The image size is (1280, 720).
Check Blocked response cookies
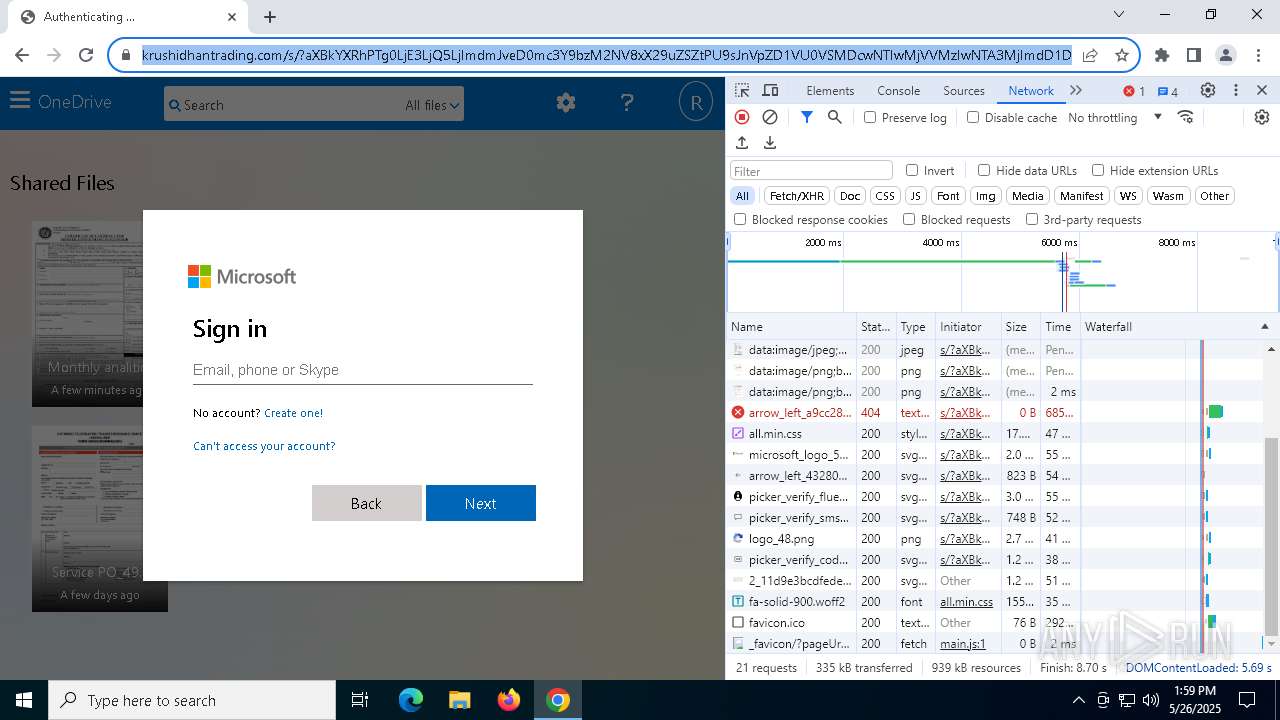(740, 219)
